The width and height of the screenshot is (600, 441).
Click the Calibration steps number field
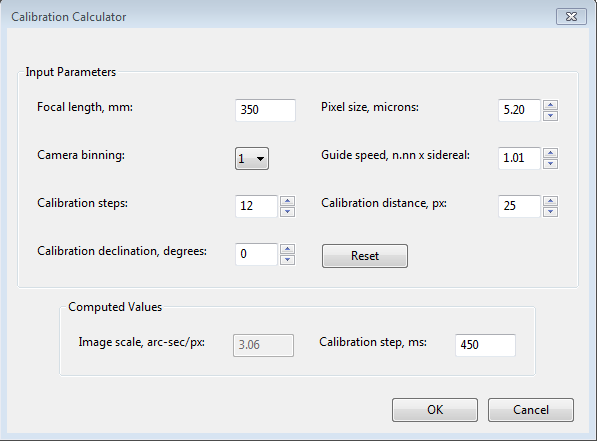pos(256,206)
